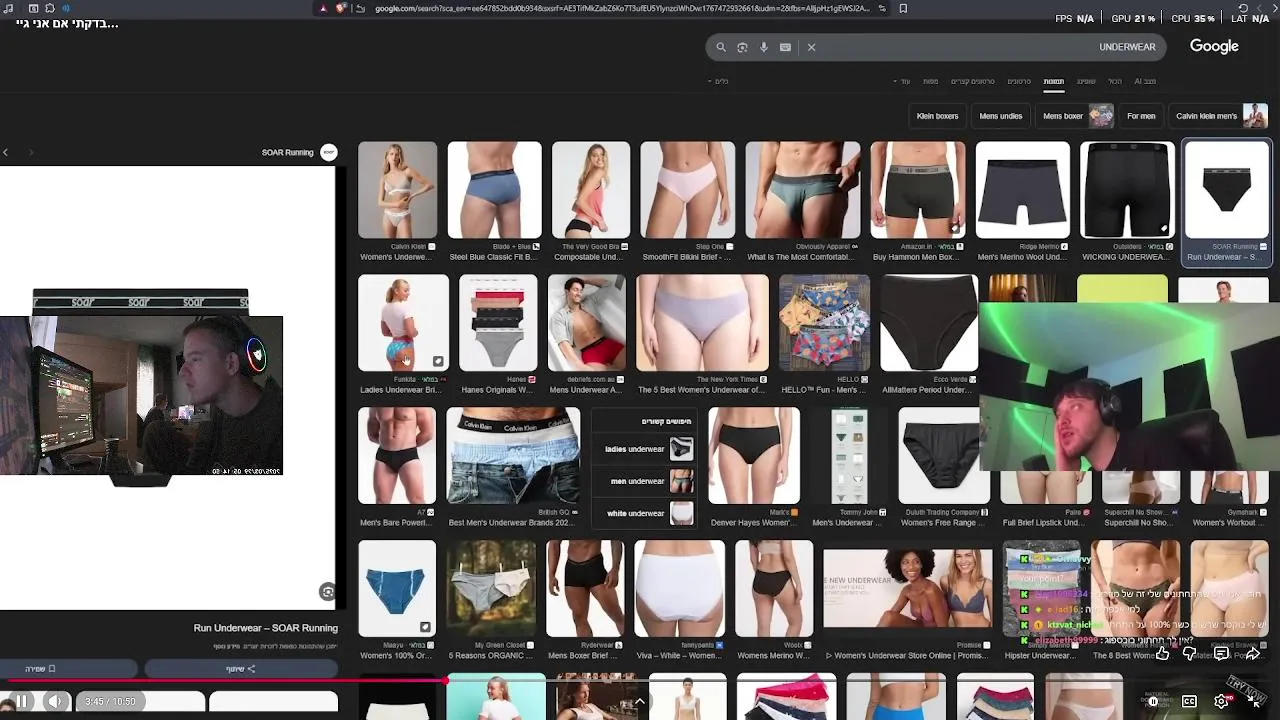The width and height of the screenshot is (1280, 720).
Task: Click the GPU 21% overlay stat
Action: pyautogui.click(x=1133, y=18)
